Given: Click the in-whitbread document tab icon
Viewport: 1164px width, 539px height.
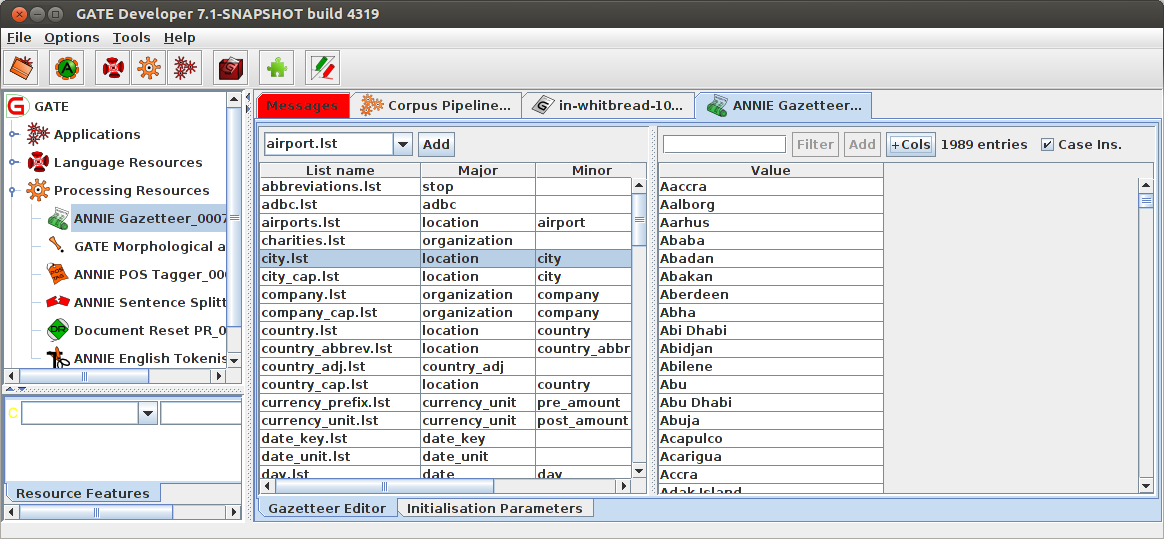Looking at the screenshot, I should pos(544,105).
